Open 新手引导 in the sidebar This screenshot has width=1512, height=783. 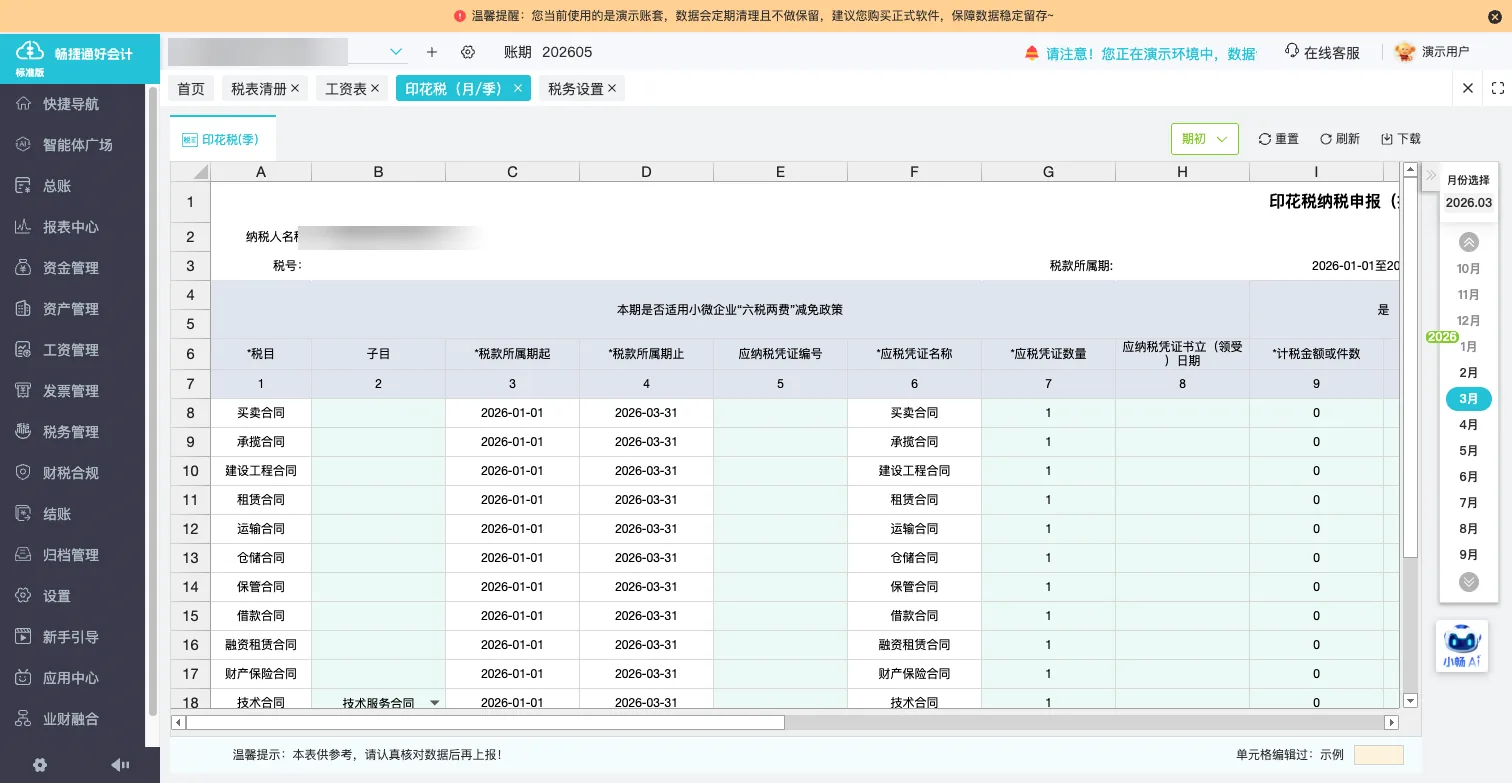pyautogui.click(x=71, y=637)
